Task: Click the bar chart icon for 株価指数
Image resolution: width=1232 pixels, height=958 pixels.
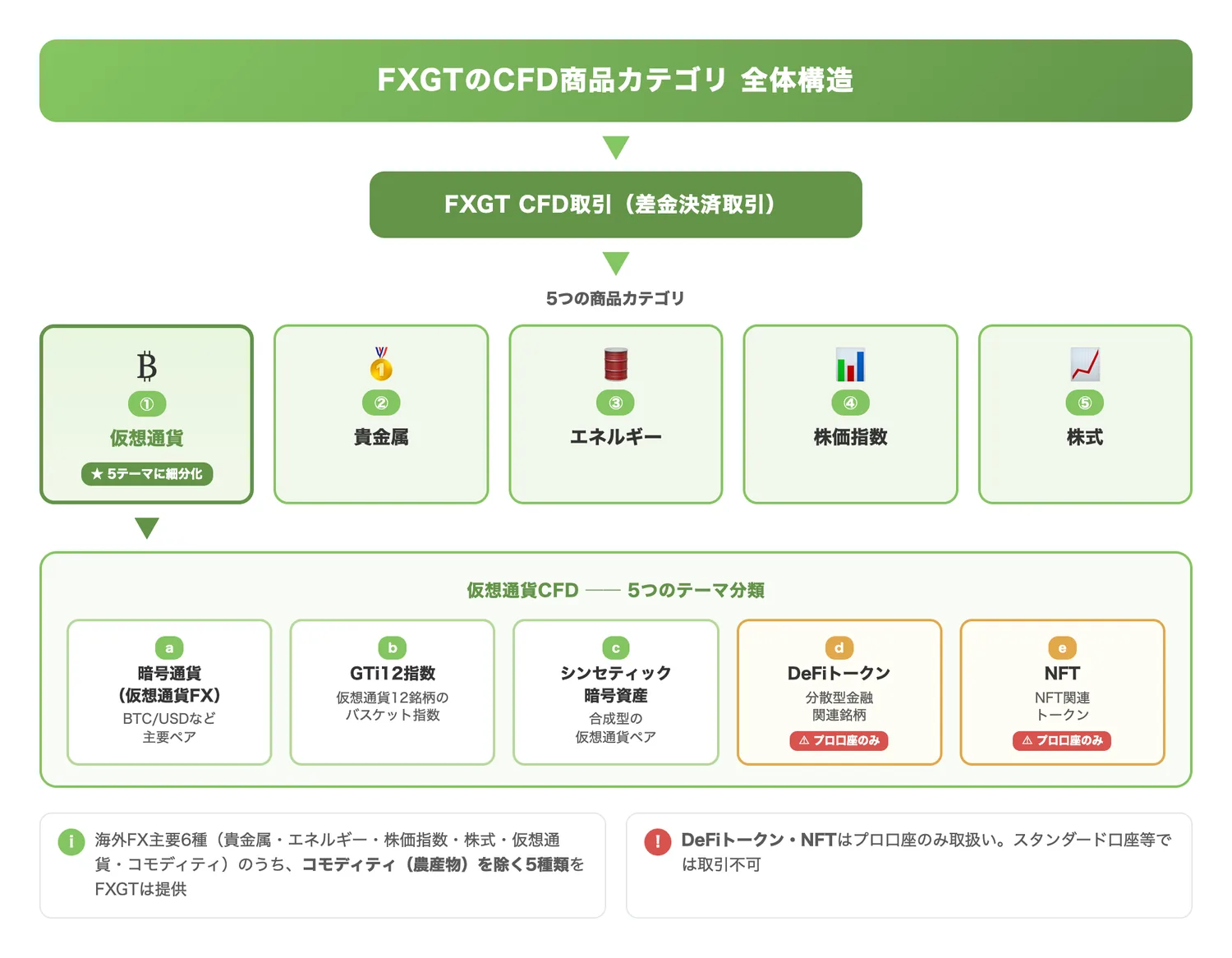Action: [850, 364]
